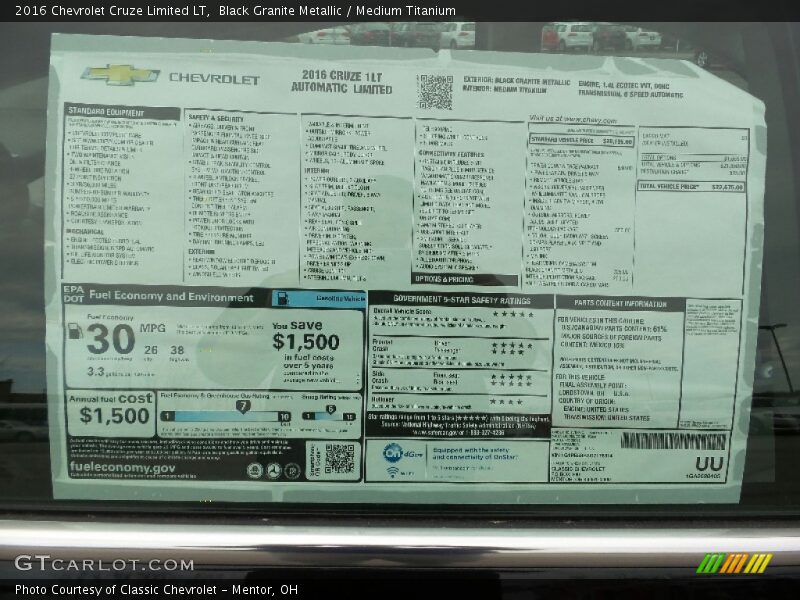This screenshot has width=800, height=600.
Task: Click the 'Photo Courtesy of Classic Chevrolet' caption
Action: 156,589
